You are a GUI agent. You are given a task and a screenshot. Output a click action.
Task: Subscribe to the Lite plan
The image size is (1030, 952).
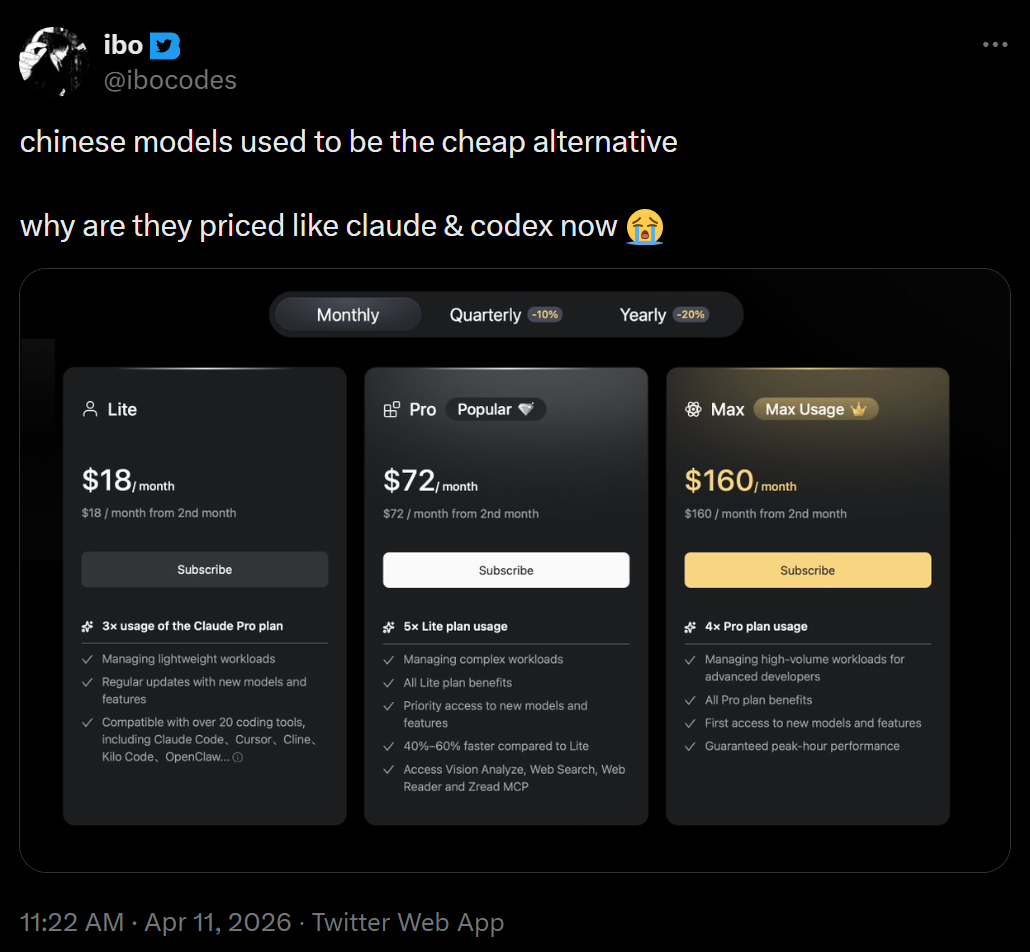coord(205,569)
